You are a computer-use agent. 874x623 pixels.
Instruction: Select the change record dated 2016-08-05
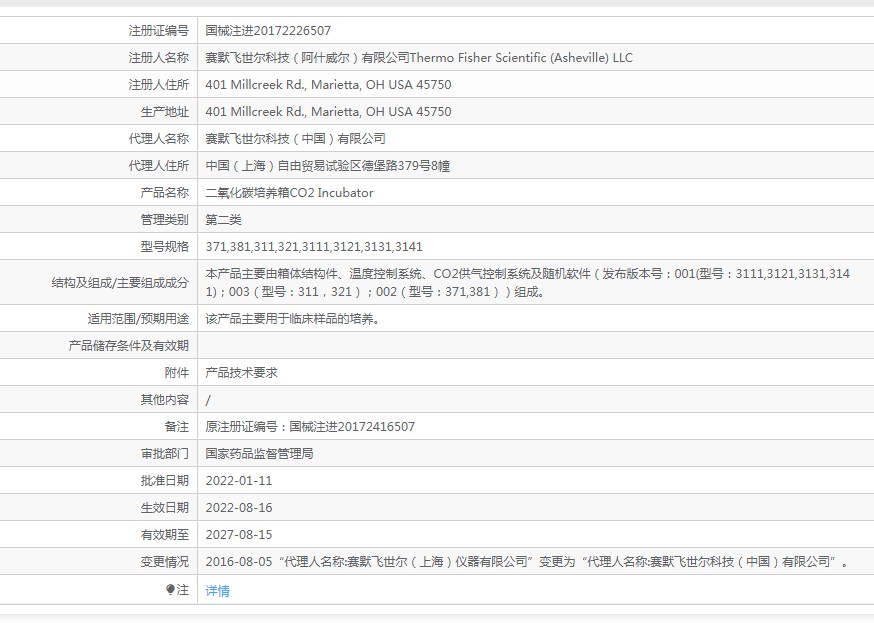[527, 562]
